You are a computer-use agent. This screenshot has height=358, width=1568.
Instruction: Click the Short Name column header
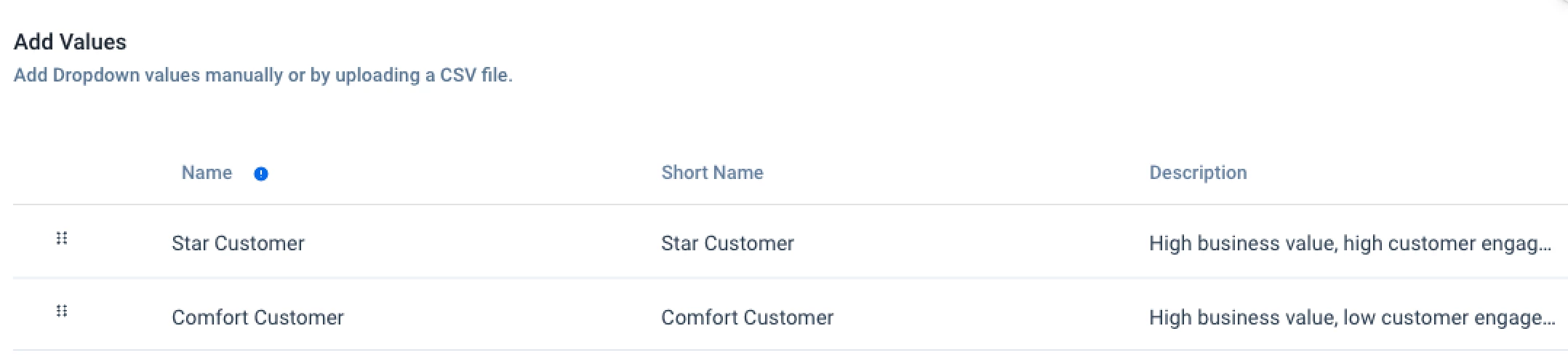point(712,172)
